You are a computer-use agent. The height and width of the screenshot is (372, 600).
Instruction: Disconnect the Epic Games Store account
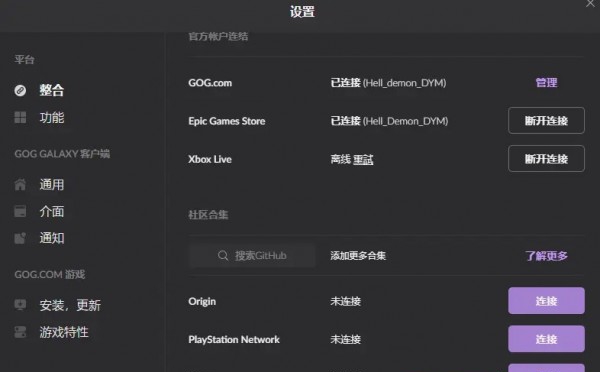click(x=546, y=121)
